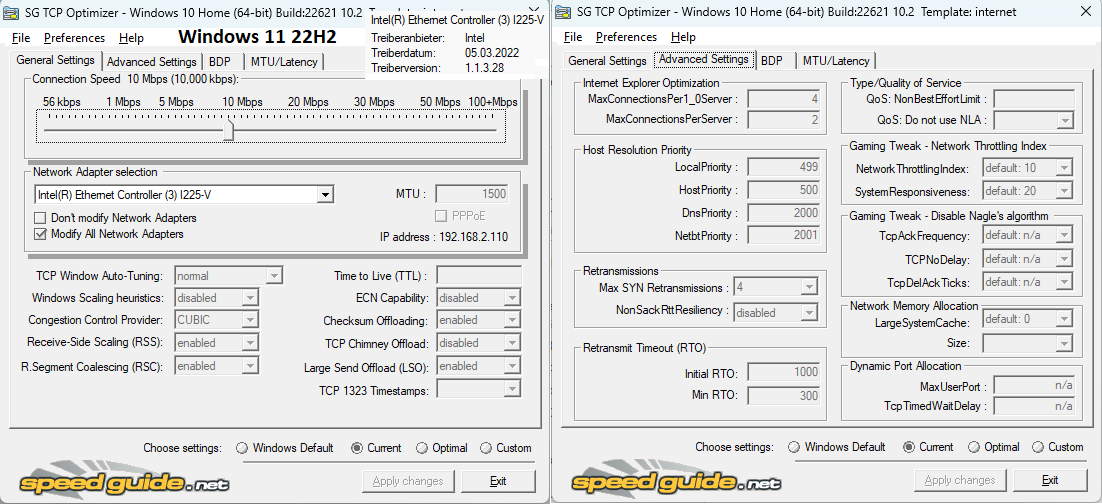Open NetworkThrottlingIndex dropdown
Screen dimensions: 1102x504
tap(1065, 169)
